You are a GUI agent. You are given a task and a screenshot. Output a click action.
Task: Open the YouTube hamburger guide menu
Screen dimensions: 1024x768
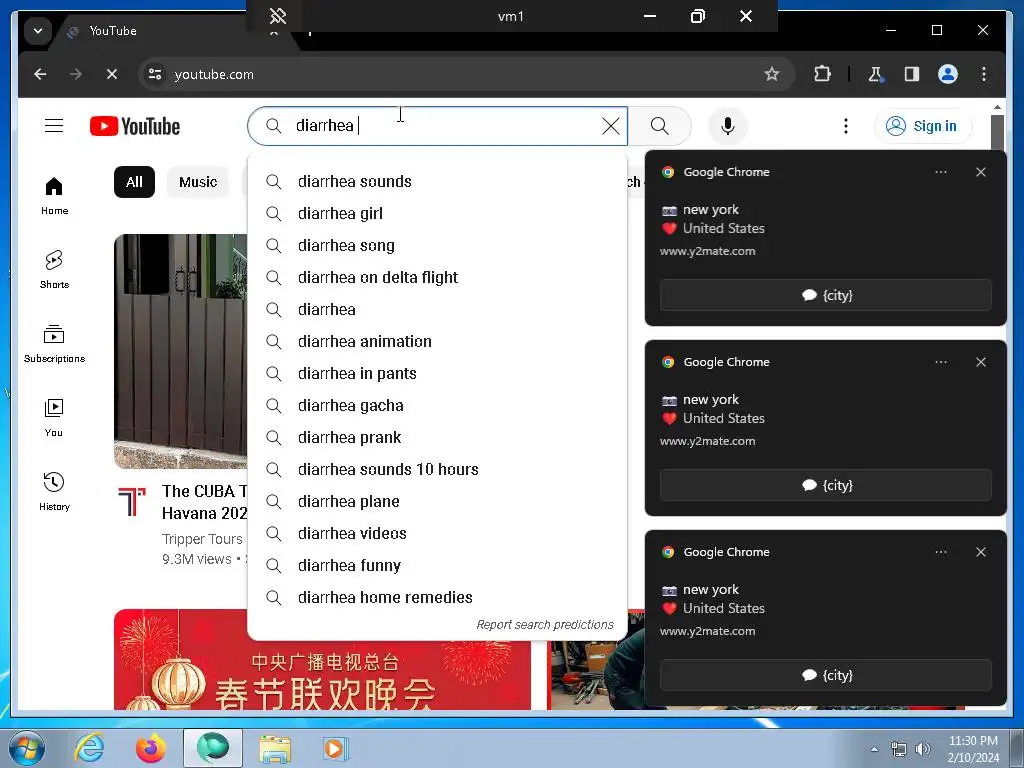pos(54,125)
